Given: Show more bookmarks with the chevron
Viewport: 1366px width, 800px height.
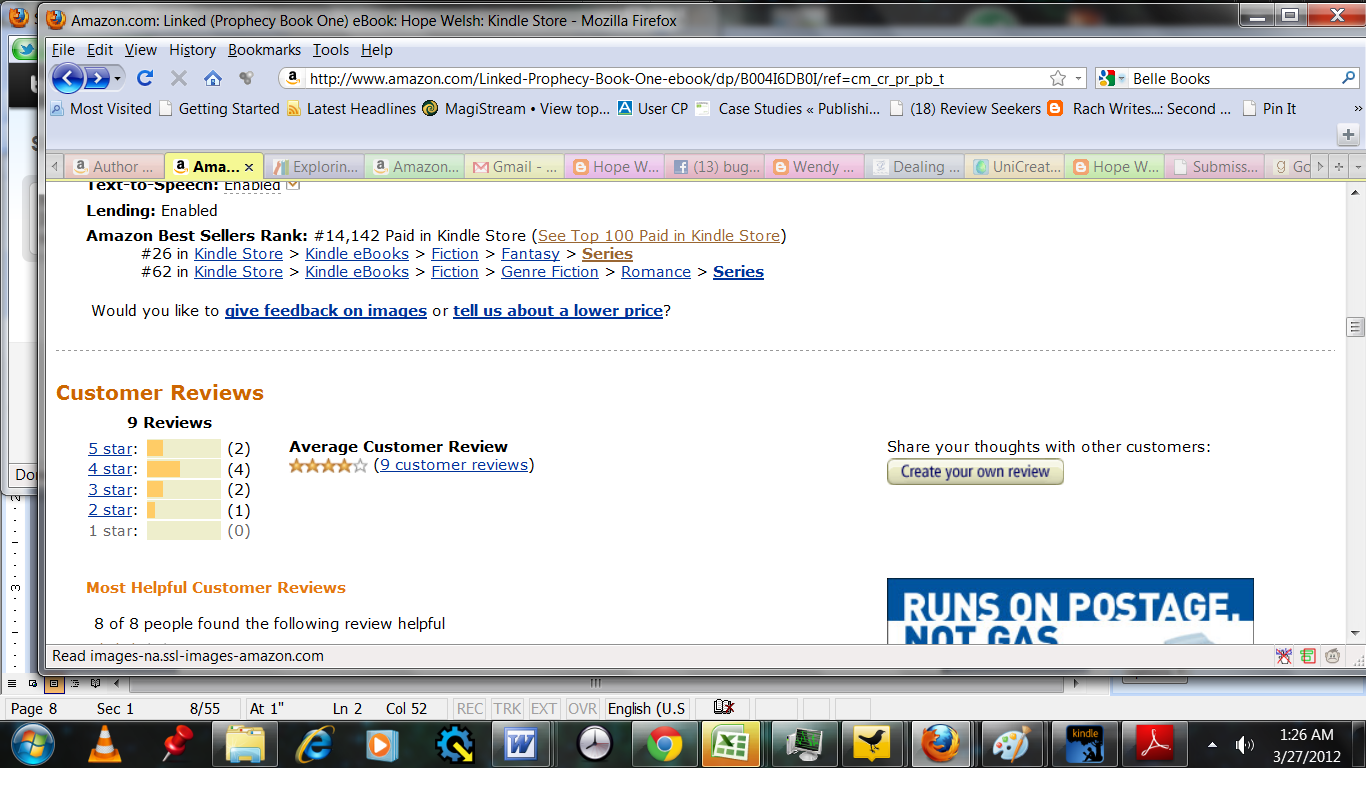Looking at the screenshot, I should 1357,108.
